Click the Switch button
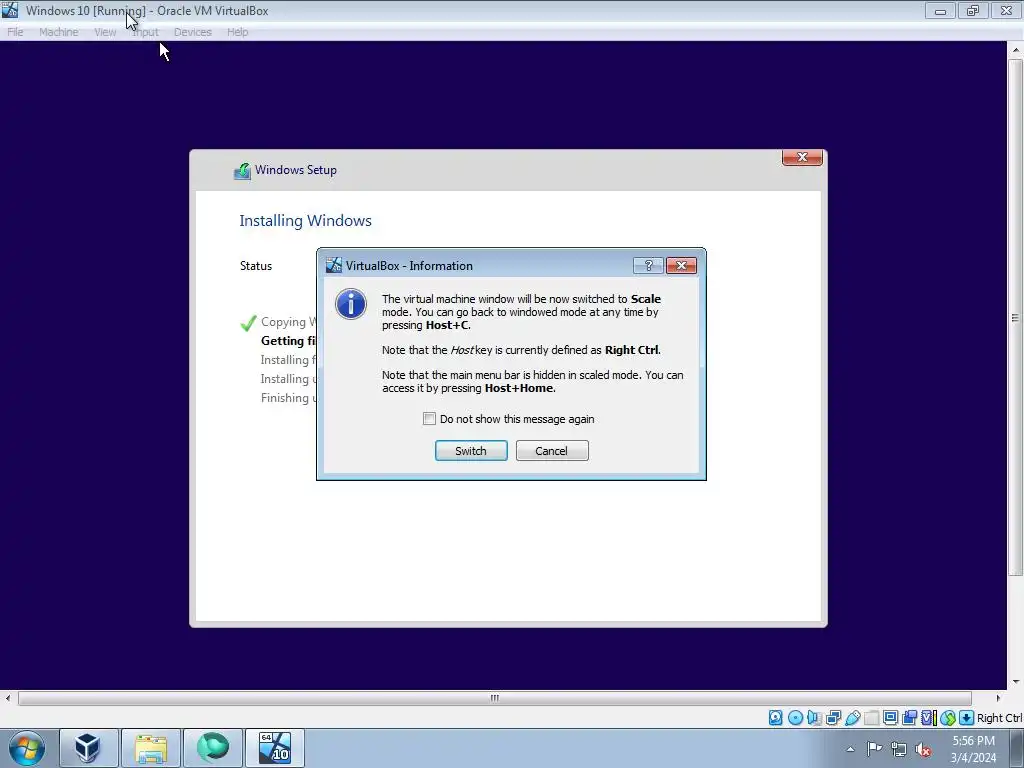Image resolution: width=1024 pixels, height=768 pixels. point(471,451)
